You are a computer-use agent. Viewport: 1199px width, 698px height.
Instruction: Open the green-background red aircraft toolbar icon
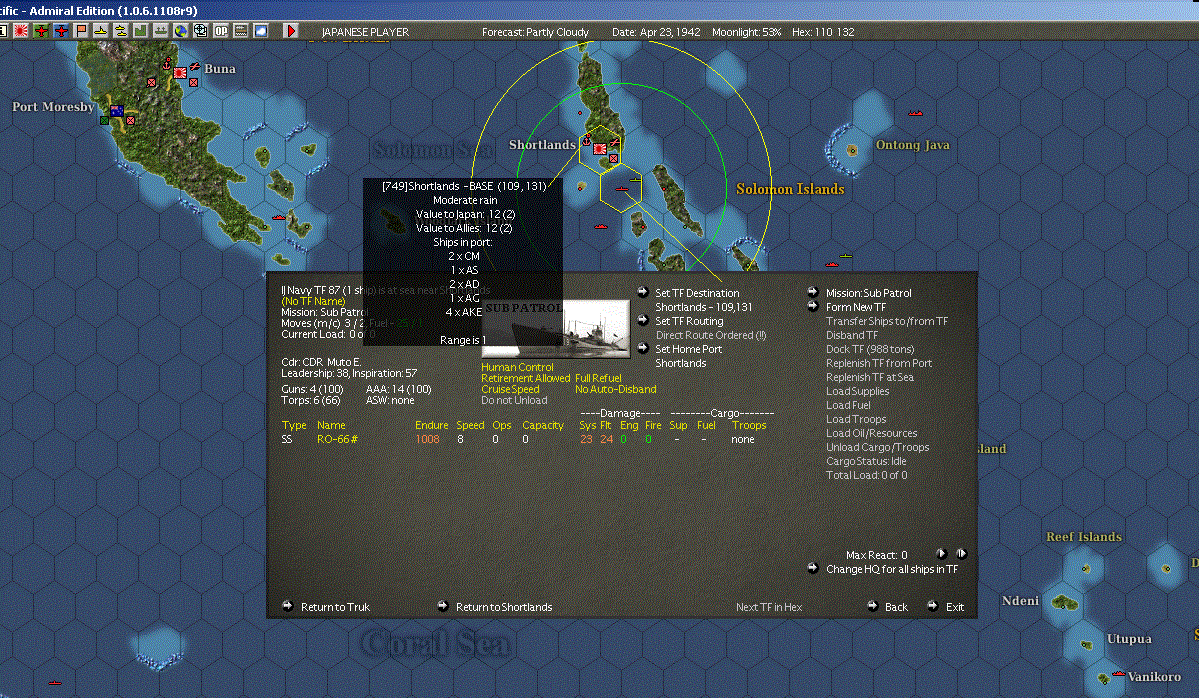coord(41,31)
